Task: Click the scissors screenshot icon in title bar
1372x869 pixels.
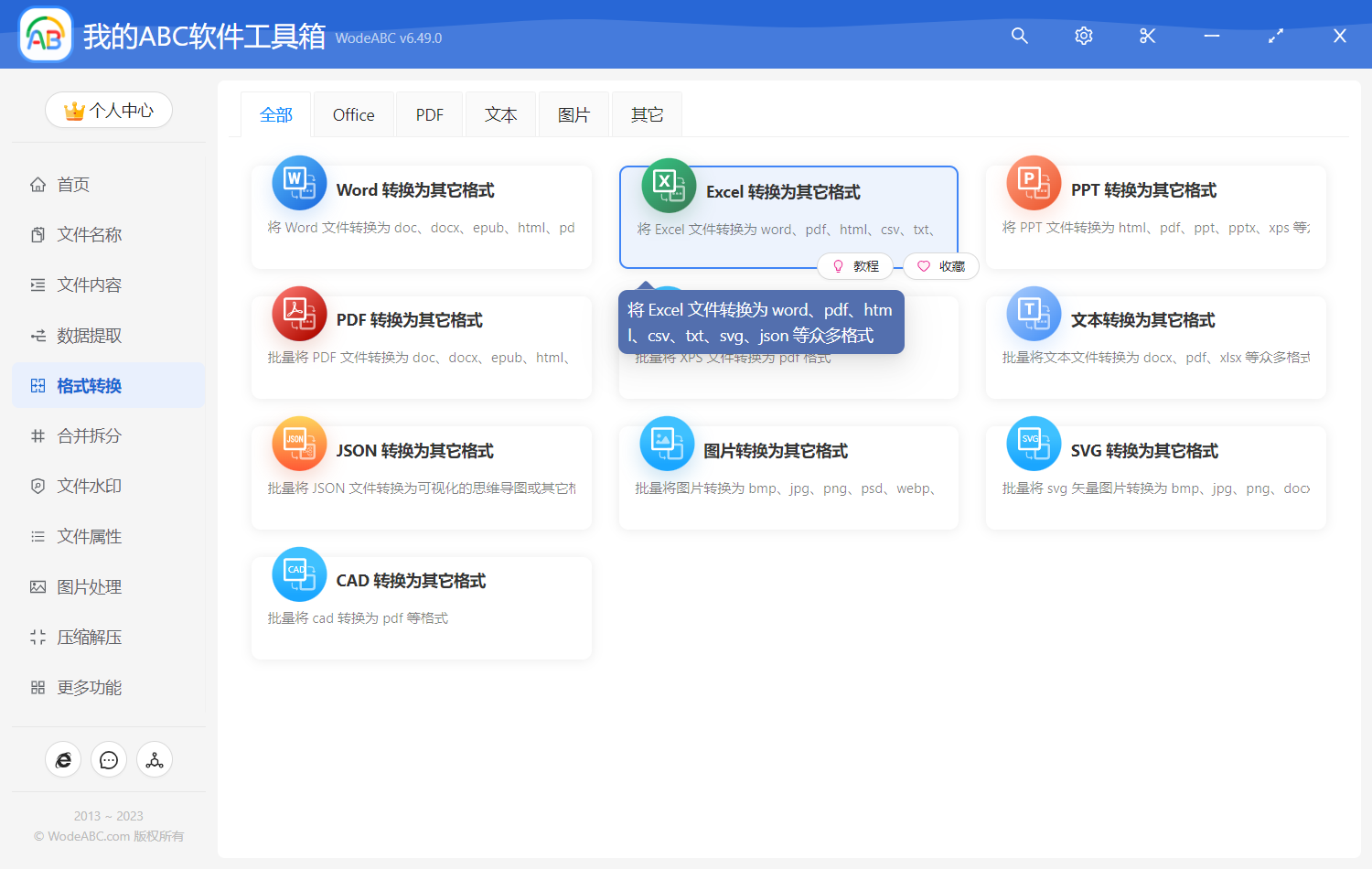Action: pyautogui.click(x=1147, y=36)
